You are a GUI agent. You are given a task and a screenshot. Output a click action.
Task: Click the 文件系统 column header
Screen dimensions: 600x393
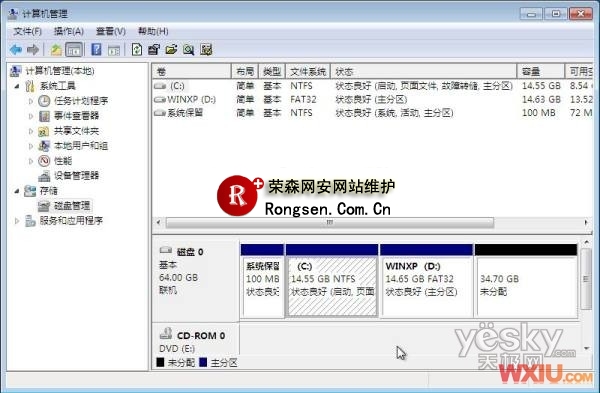(x=308, y=72)
